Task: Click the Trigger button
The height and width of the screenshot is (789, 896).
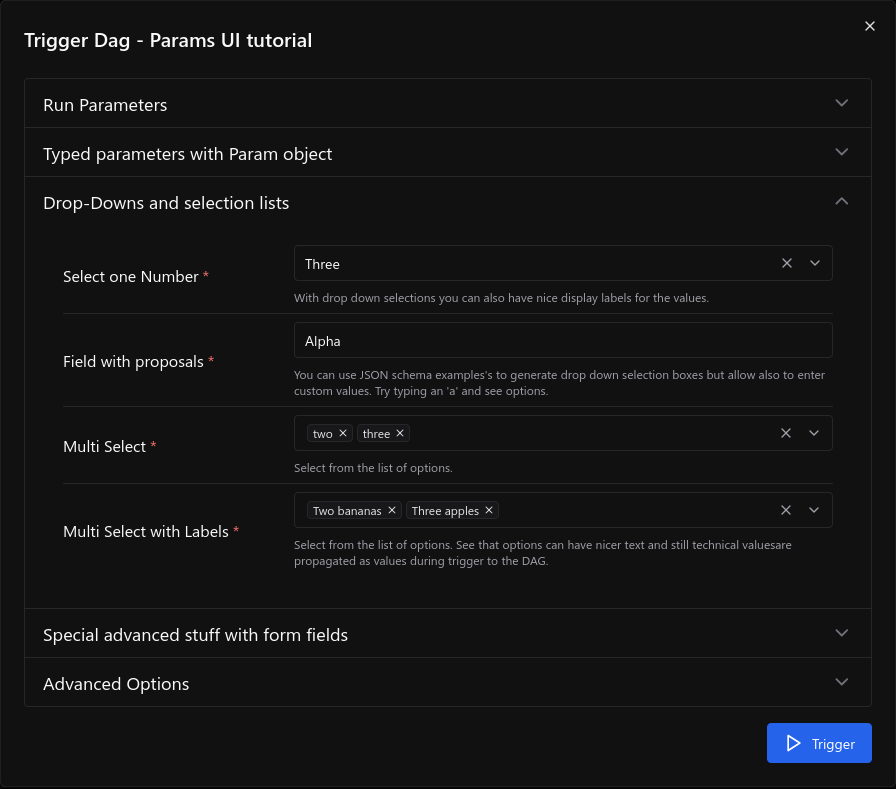Action: point(819,743)
